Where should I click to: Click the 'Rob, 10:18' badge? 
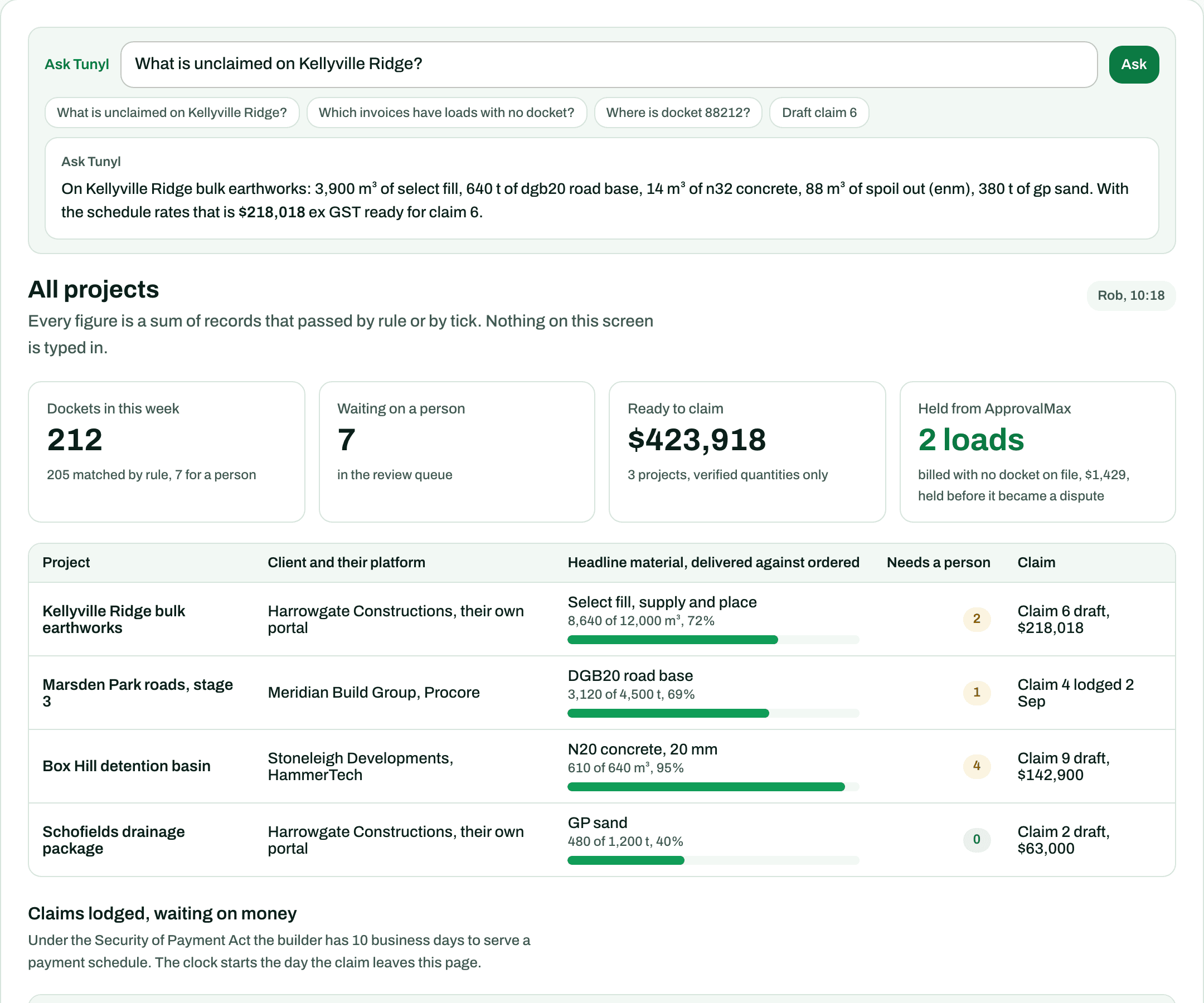[1130, 296]
